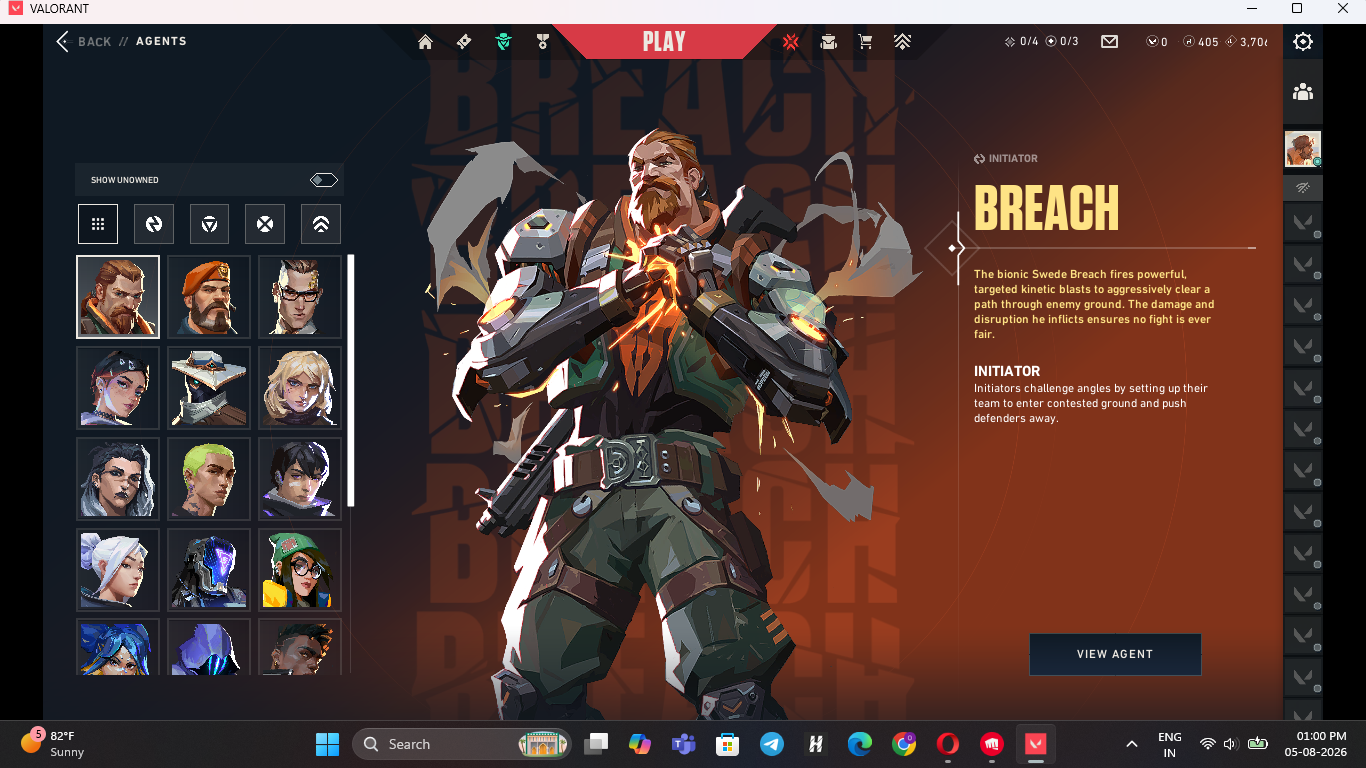The image size is (1366, 768).
Task: Select the Breach agent portrait
Action: tap(118, 297)
